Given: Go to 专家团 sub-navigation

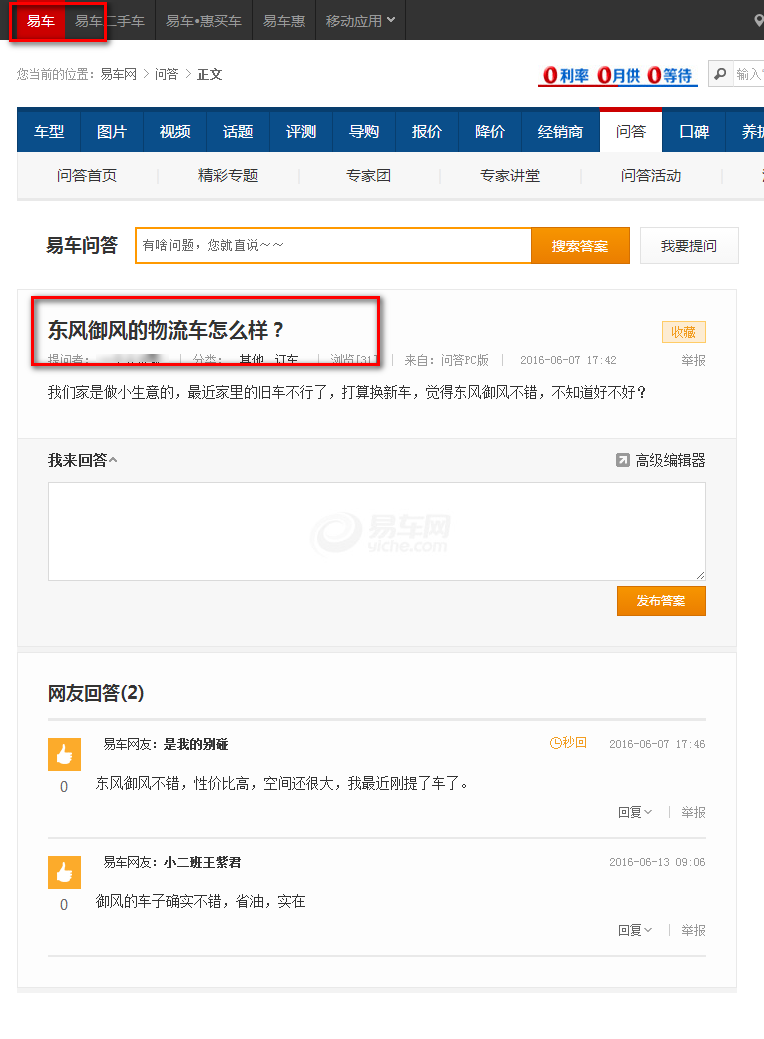Looking at the screenshot, I should (x=368, y=176).
